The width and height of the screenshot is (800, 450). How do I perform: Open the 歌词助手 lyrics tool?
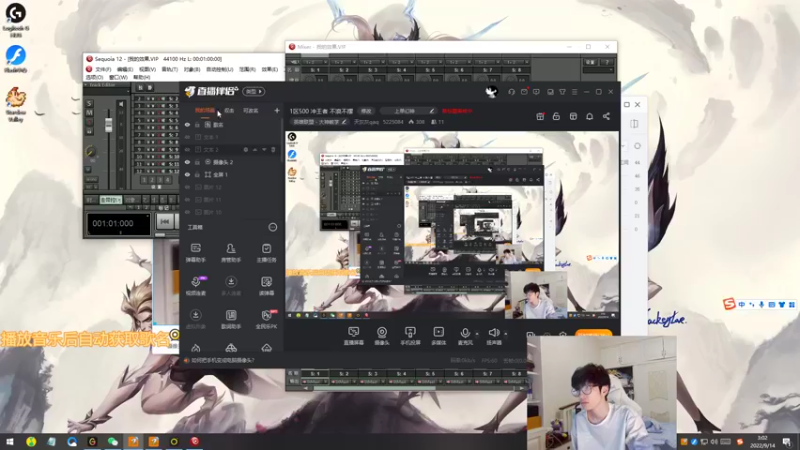pos(231,319)
